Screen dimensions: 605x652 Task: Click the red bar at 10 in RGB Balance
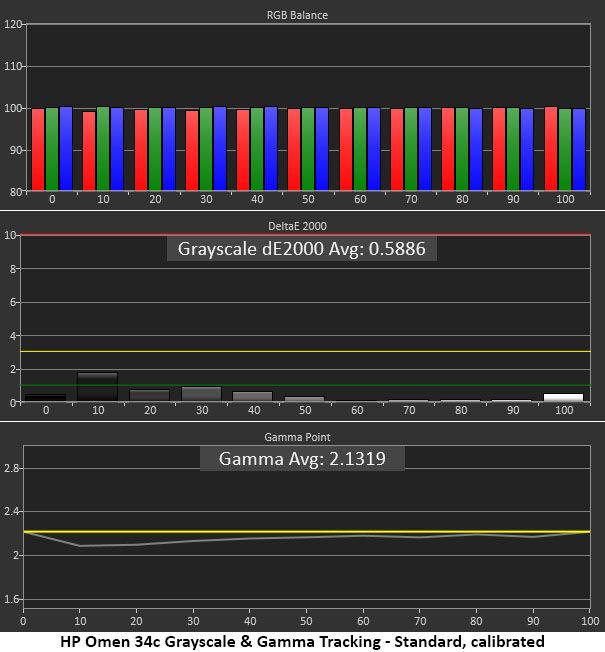click(89, 151)
